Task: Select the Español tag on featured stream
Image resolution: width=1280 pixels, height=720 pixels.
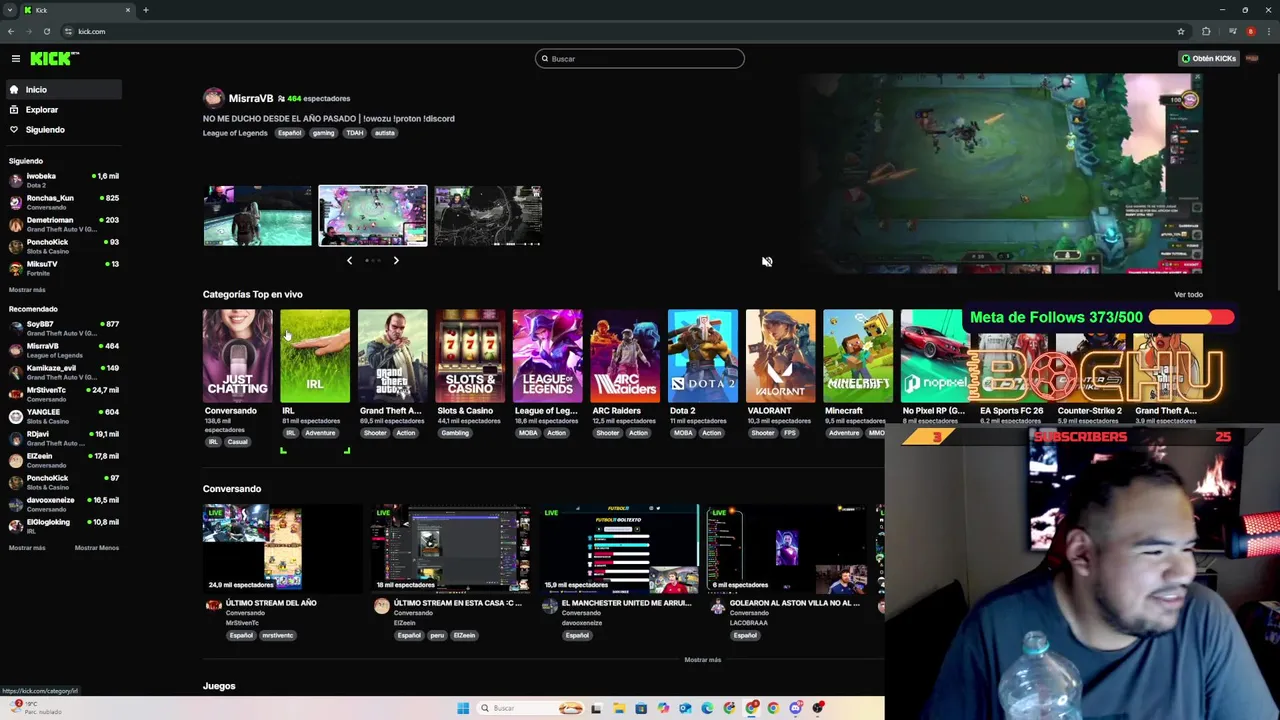Action: click(x=290, y=133)
